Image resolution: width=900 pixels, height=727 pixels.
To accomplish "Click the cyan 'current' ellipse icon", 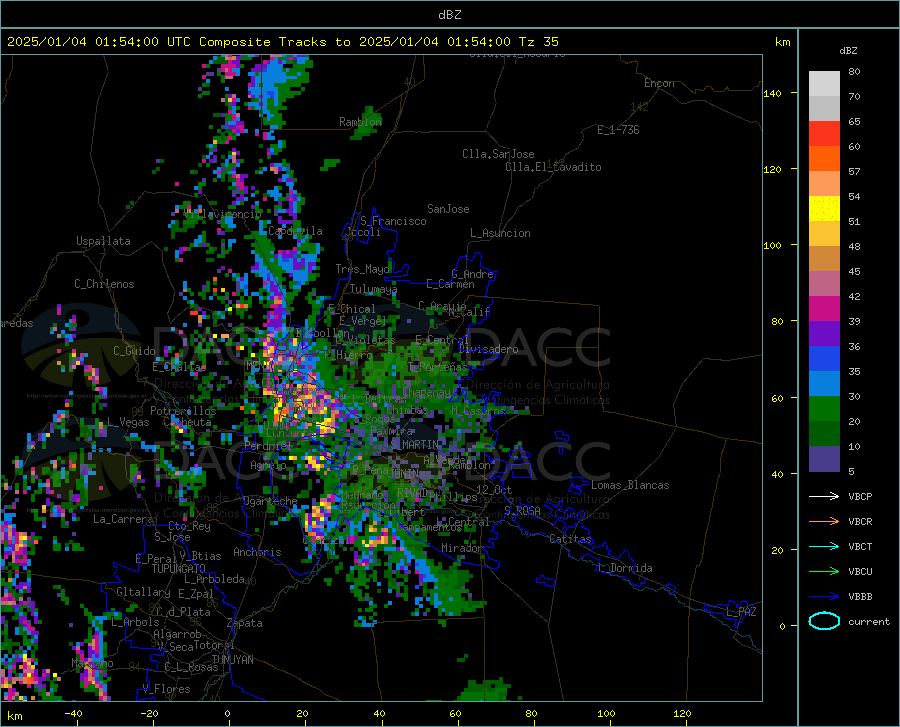I will (x=824, y=621).
